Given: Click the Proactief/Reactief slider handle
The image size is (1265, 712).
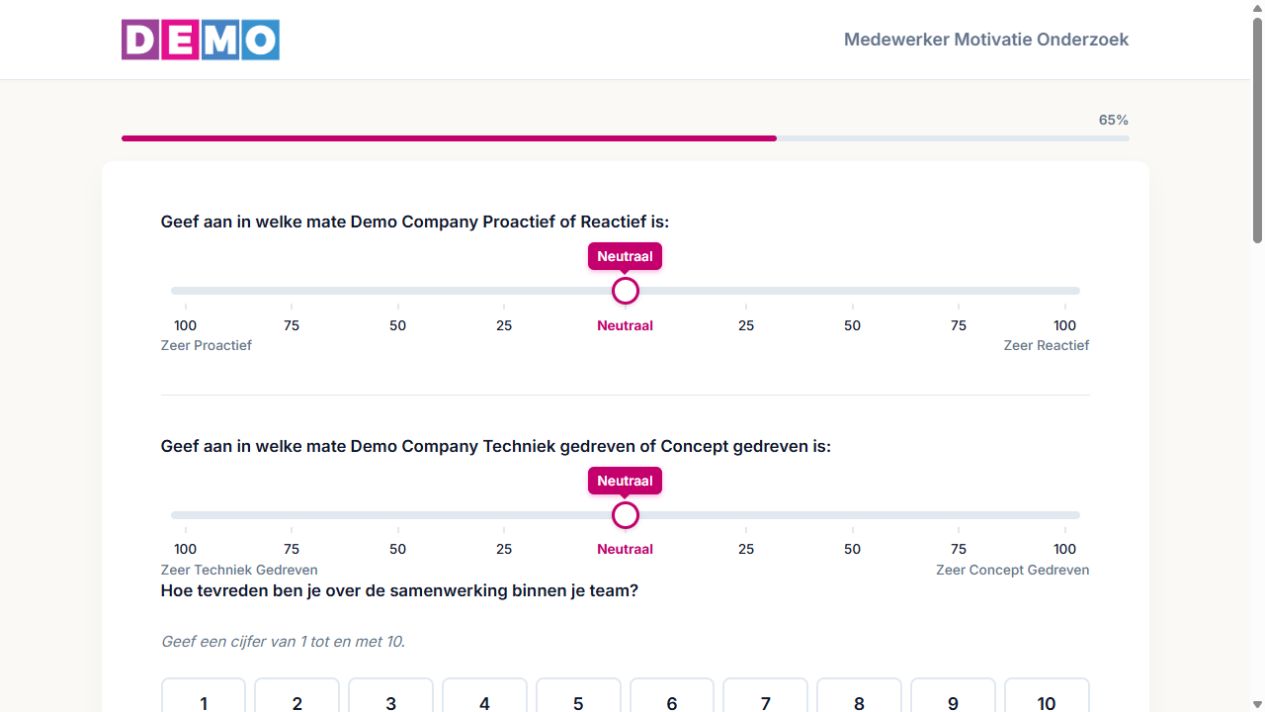Looking at the screenshot, I should coord(625,291).
